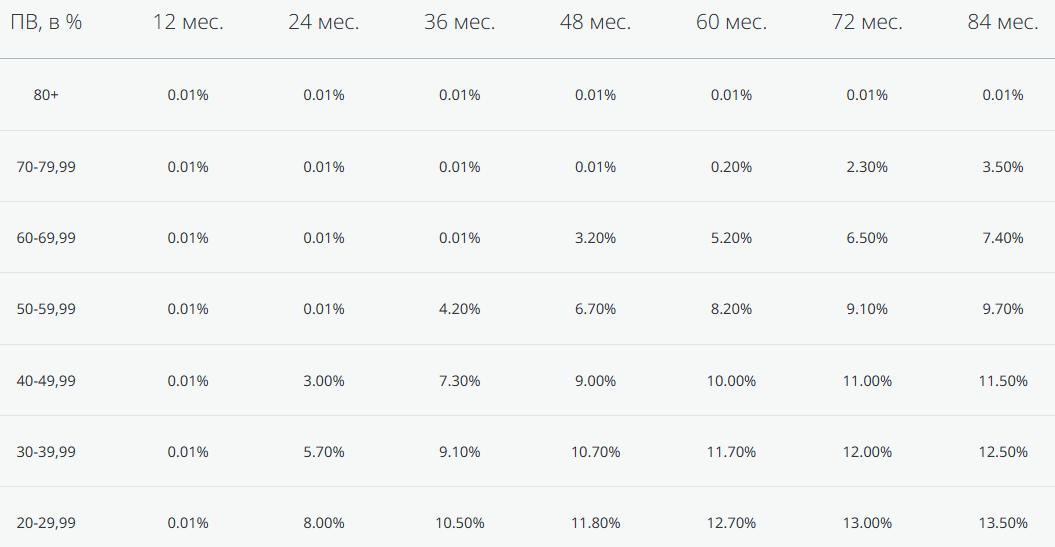The image size is (1055, 547).
Task: Select the 3.20% cell under 48 мес.
Action: point(595,238)
